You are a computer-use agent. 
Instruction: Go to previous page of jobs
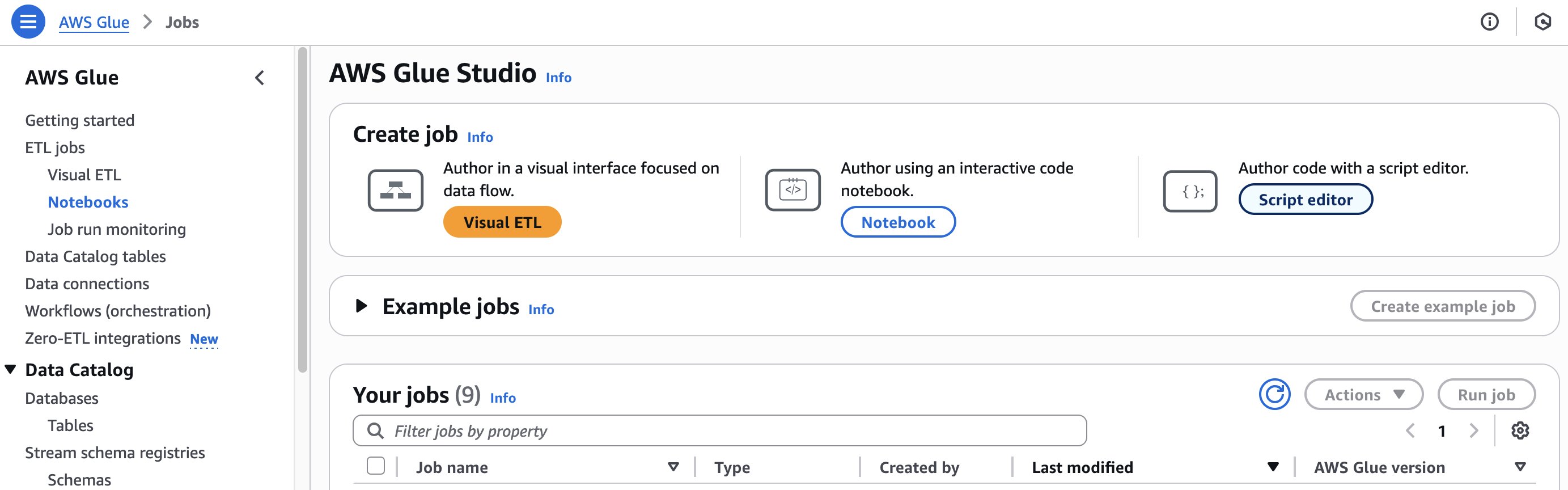pyautogui.click(x=1410, y=430)
